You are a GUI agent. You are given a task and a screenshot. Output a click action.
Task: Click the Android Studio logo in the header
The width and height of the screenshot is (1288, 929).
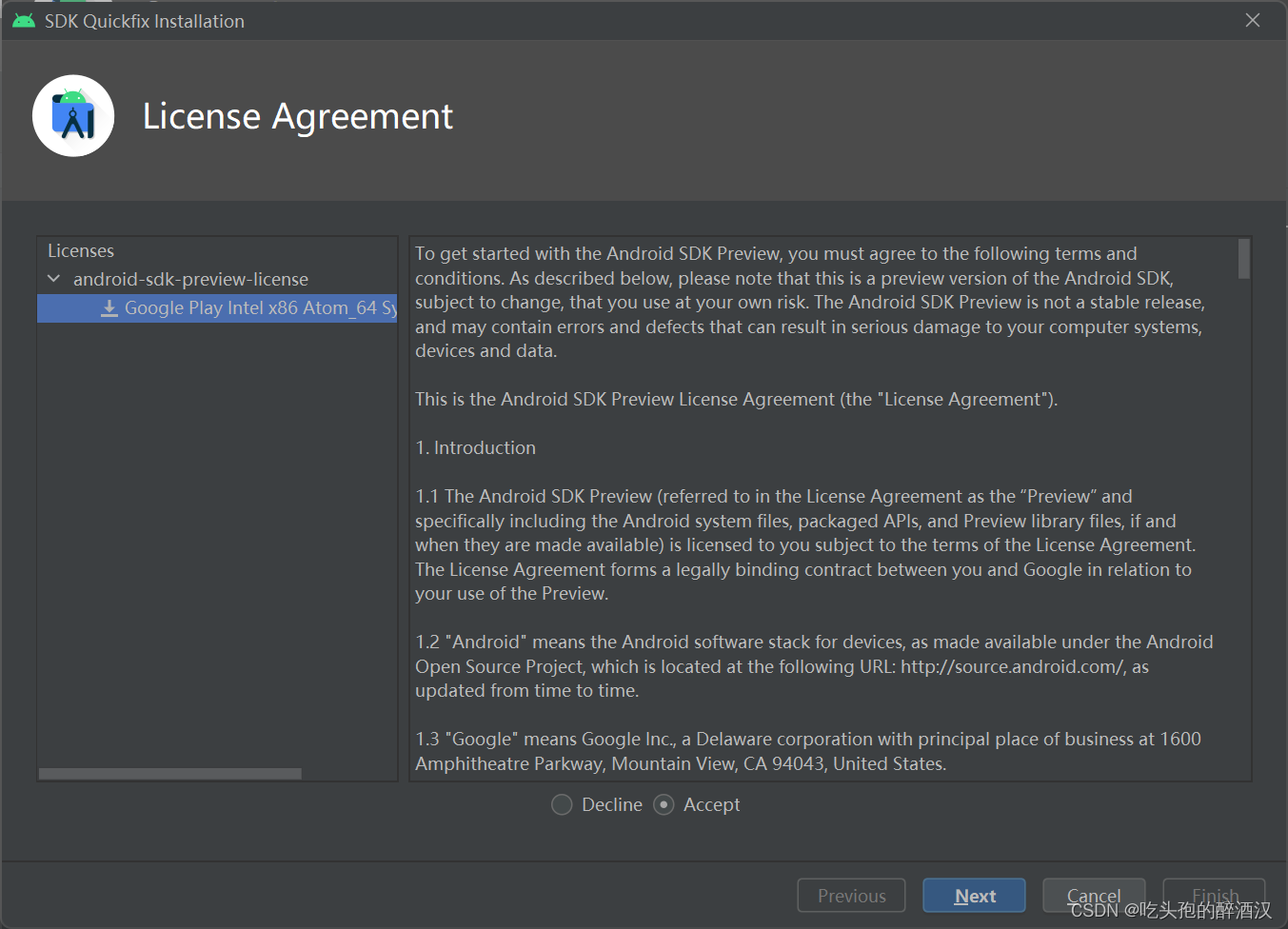click(73, 116)
